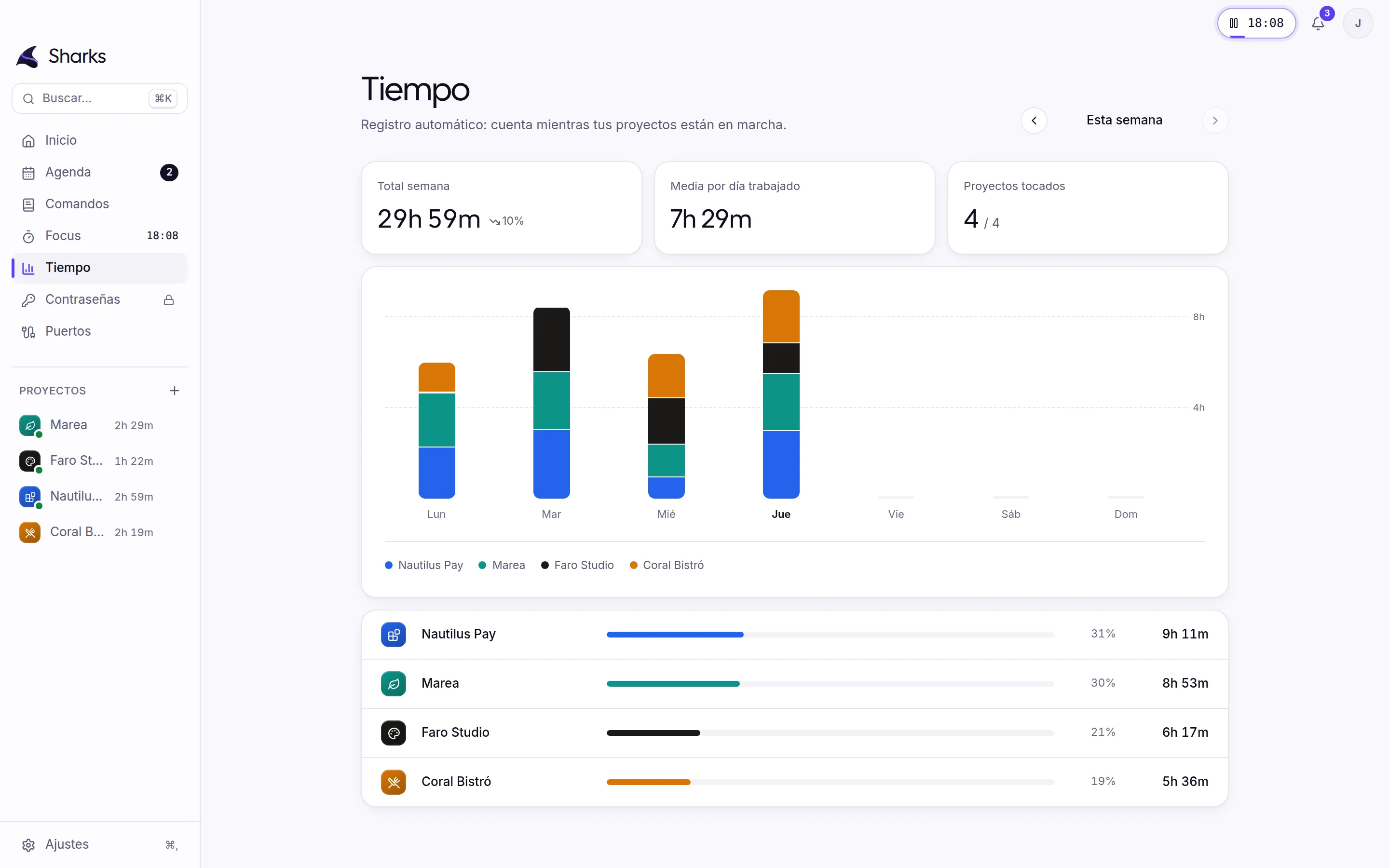Screen dimensions: 1389x868
Task: Open Ajustes settings at the sidebar bottom
Action: coord(100,844)
